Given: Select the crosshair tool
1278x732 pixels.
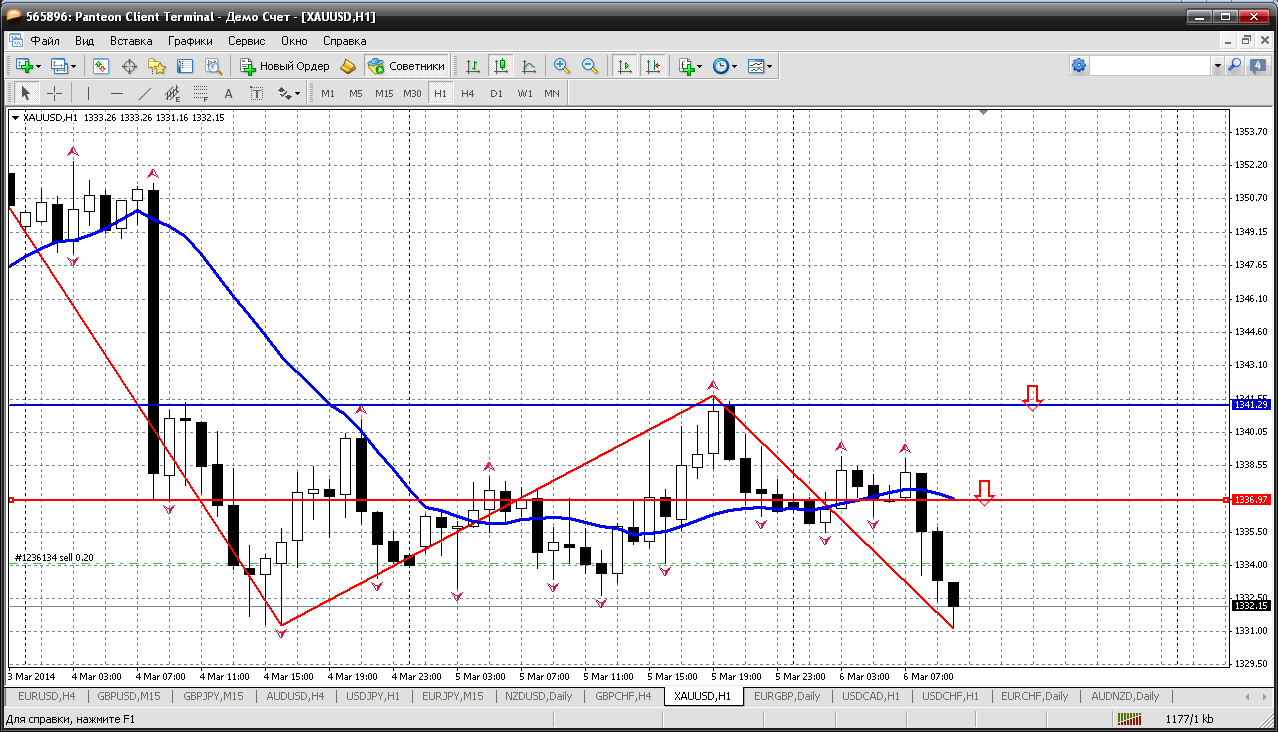Looking at the screenshot, I should 54,93.
